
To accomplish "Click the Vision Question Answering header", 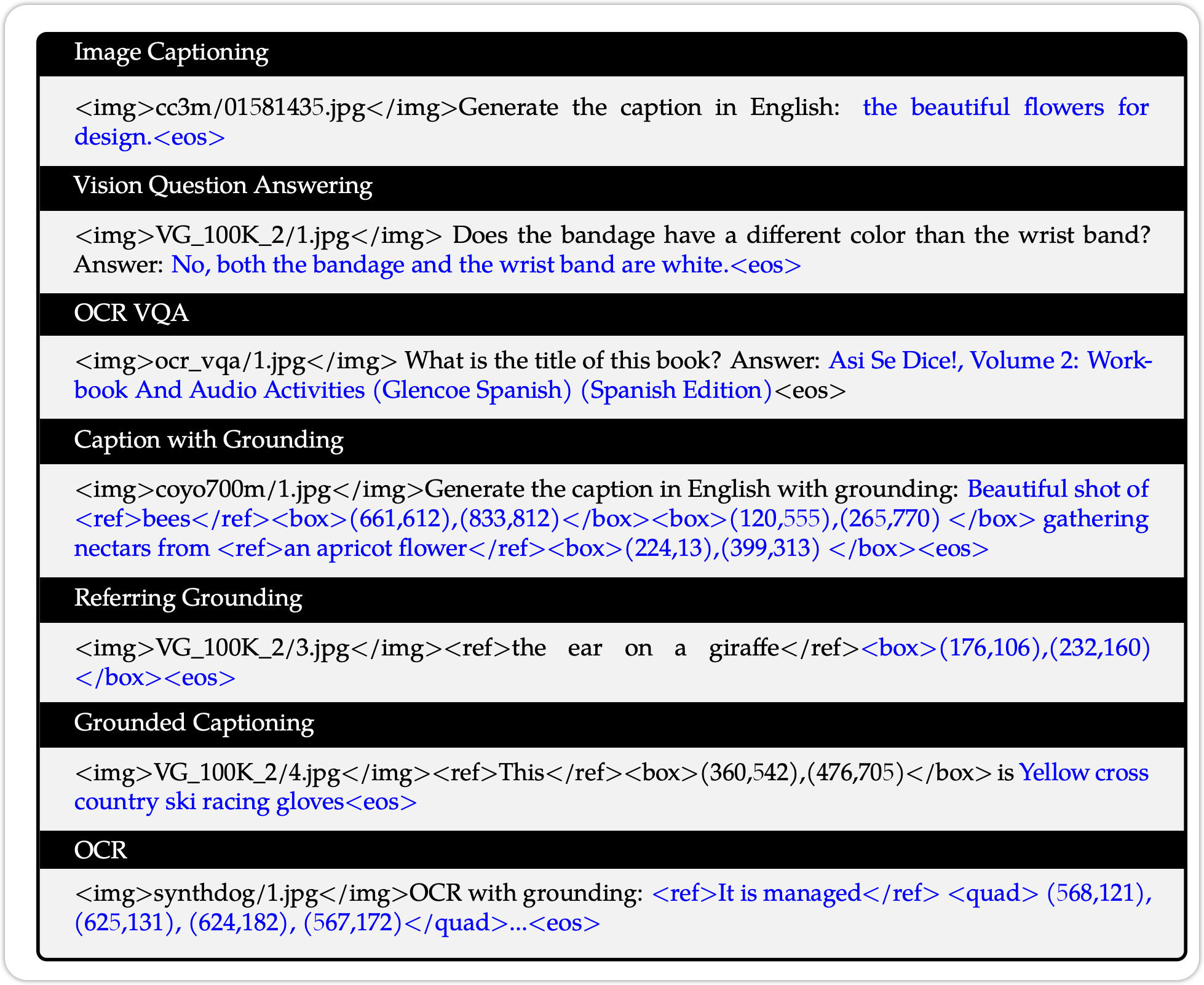I will click(x=223, y=186).
